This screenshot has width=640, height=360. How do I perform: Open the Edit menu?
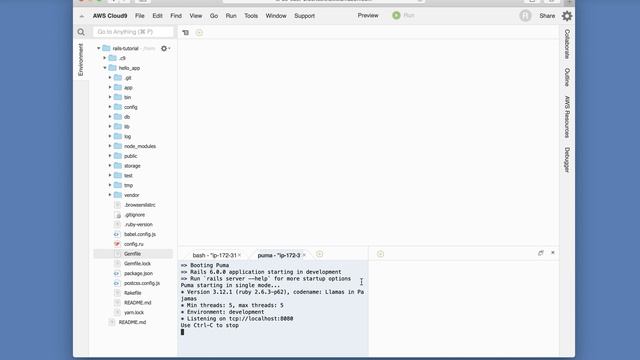click(158, 16)
